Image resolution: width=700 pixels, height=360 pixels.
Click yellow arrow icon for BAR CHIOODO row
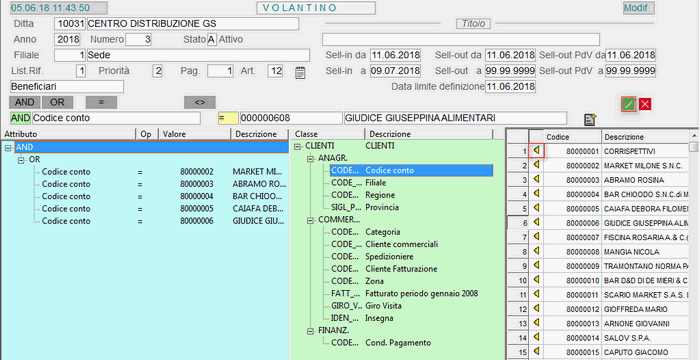coord(536,194)
